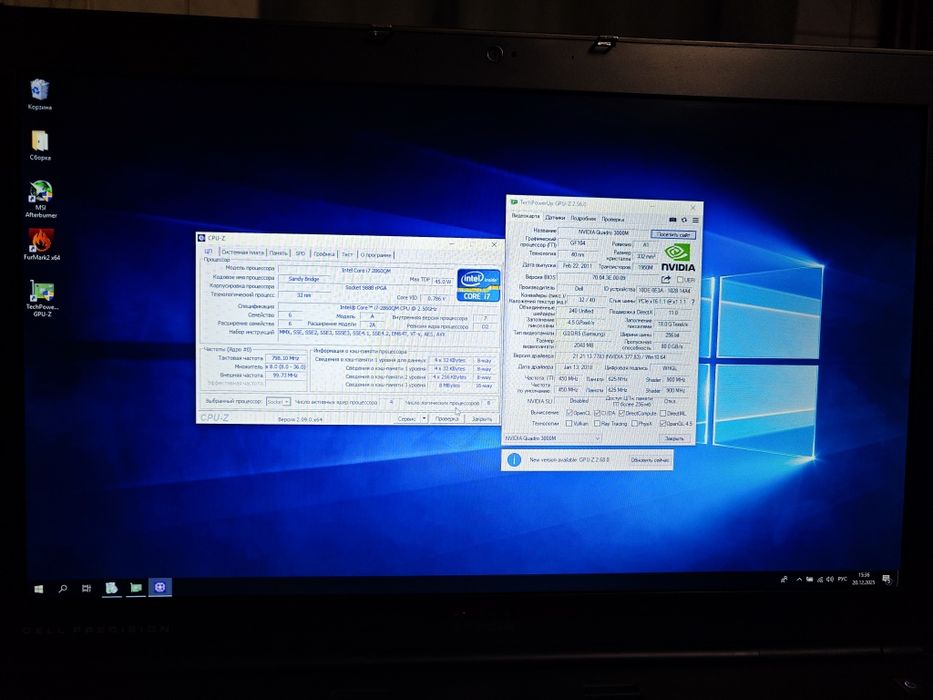Click the question mark beside the bus interface field

coord(693,302)
